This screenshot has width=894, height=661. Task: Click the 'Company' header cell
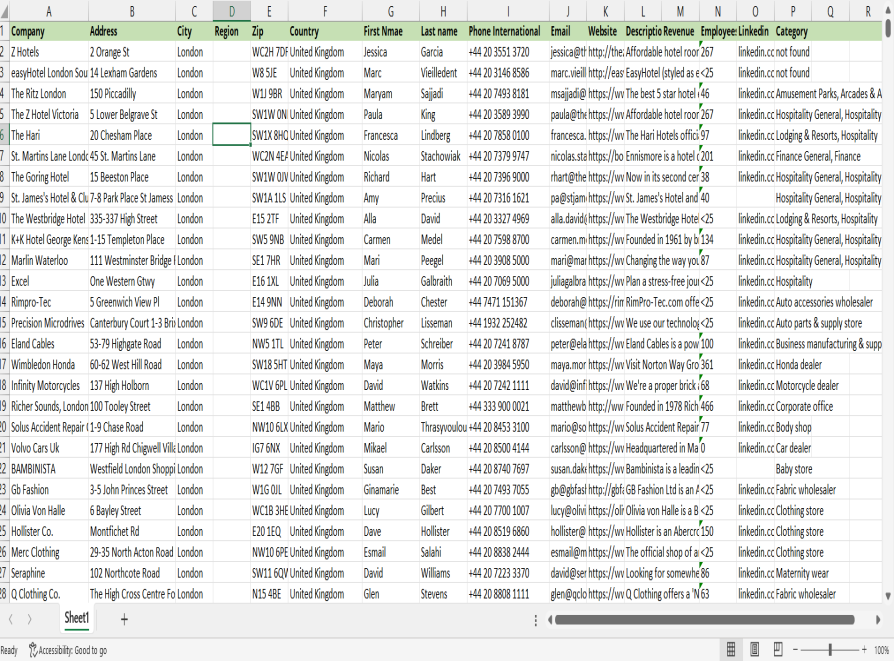click(49, 31)
